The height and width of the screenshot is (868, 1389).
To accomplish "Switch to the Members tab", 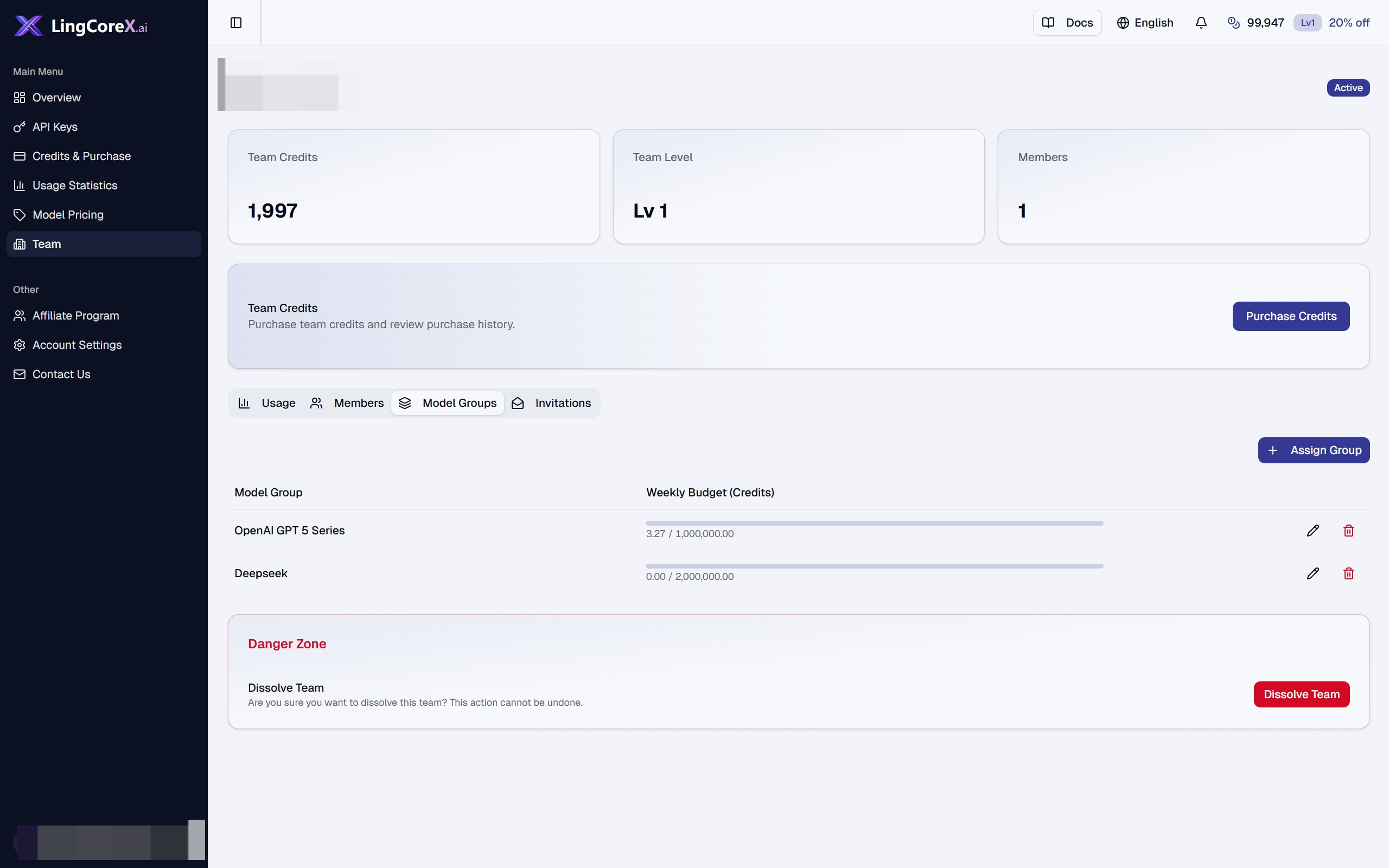I will [x=347, y=403].
